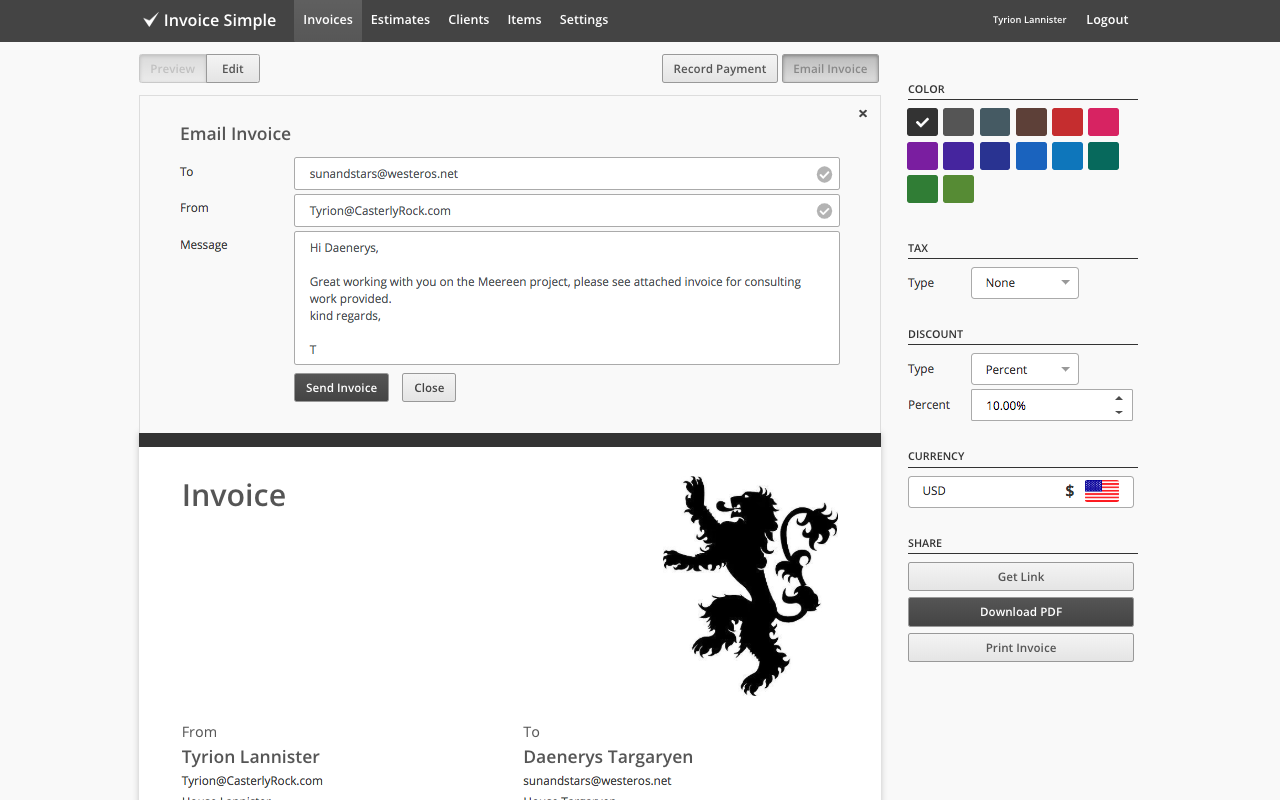Go to the Invoices tab
The width and height of the screenshot is (1280, 800).
pos(328,20)
